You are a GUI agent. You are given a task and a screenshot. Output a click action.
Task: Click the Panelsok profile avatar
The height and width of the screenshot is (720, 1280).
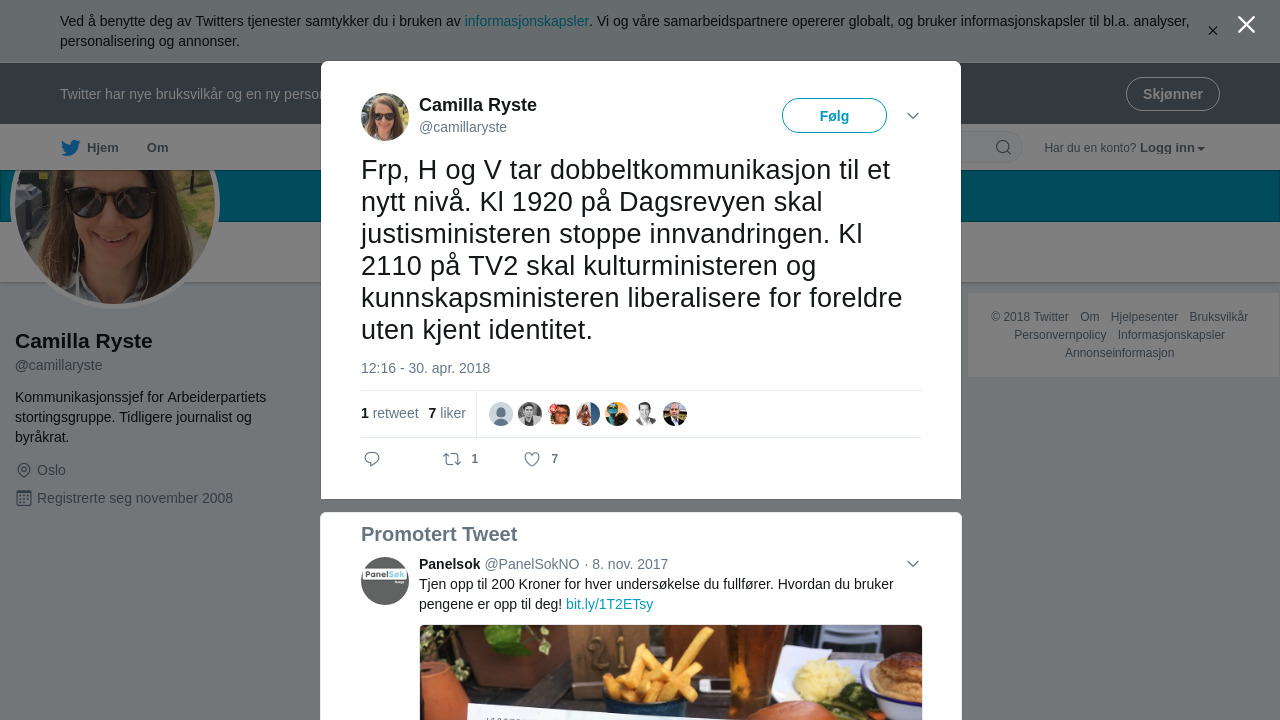coord(385,581)
